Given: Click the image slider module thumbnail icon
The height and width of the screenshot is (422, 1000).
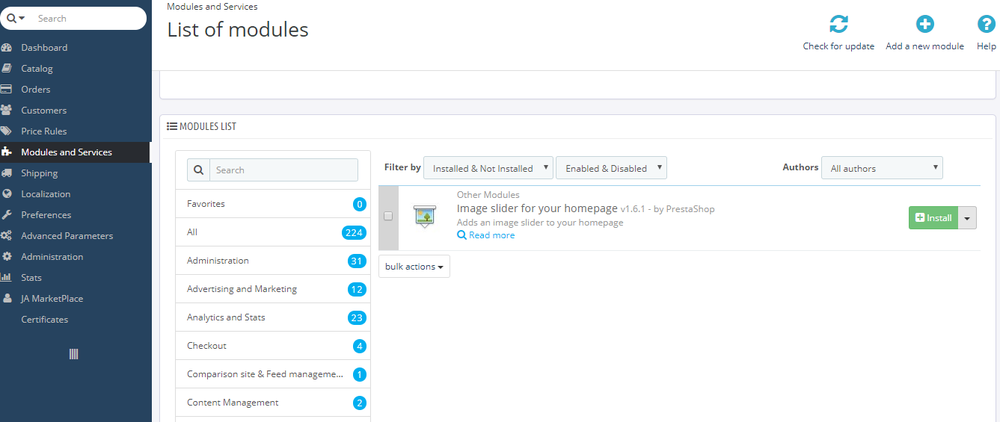Looking at the screenshot, I should (x=424, y=217).
